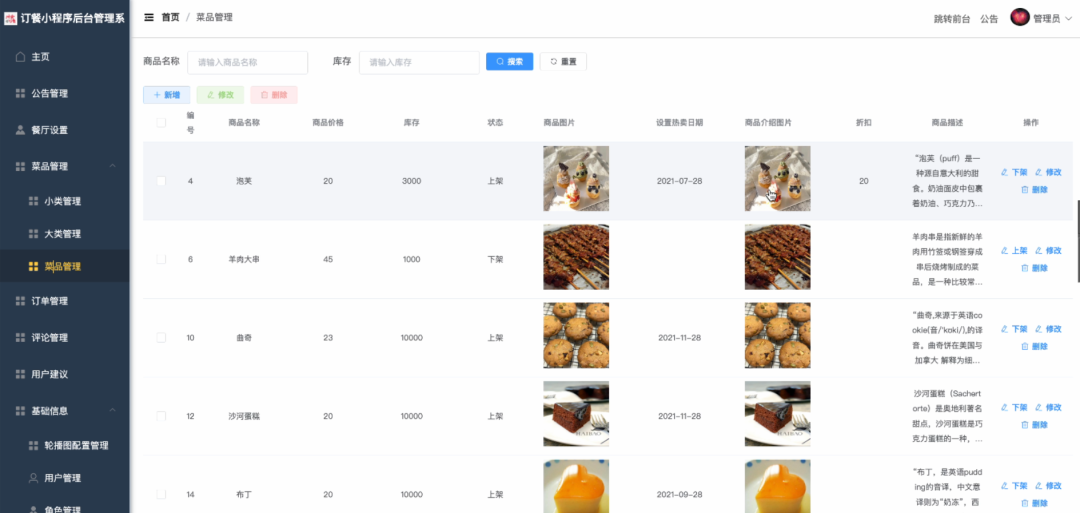Tick the checkbox for row 羊肉大串
Image resolution: width=1080 pixels, height=513 pixels.
pyautogui.click(x=161, y=260)
